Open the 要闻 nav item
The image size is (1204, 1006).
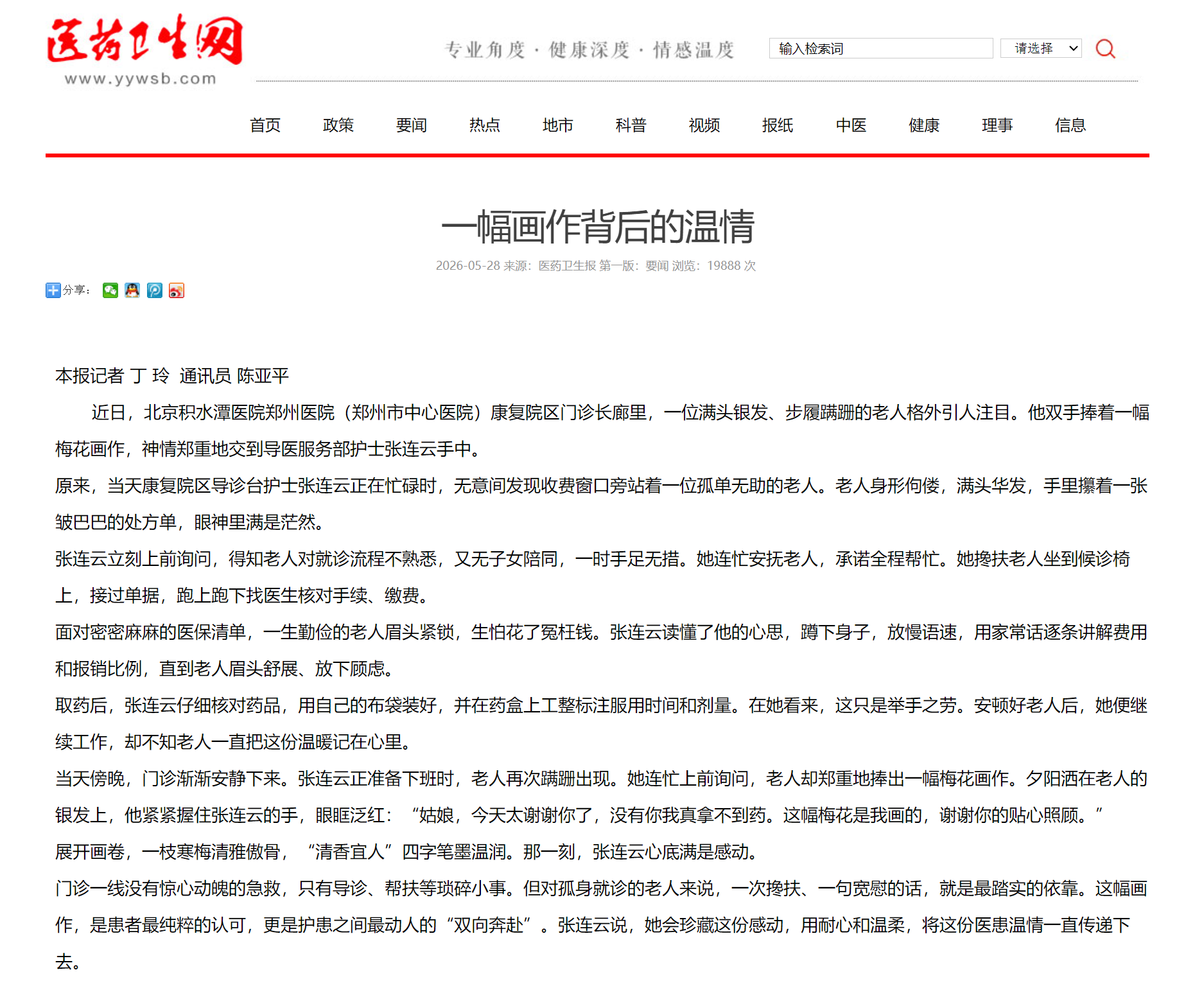[412, 125]
